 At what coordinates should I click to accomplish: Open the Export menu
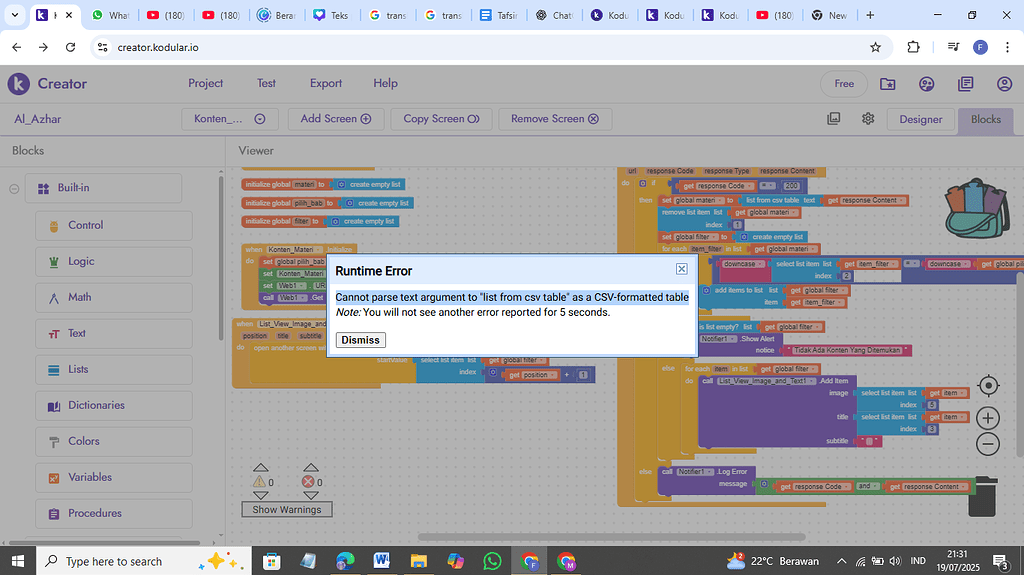325,83
